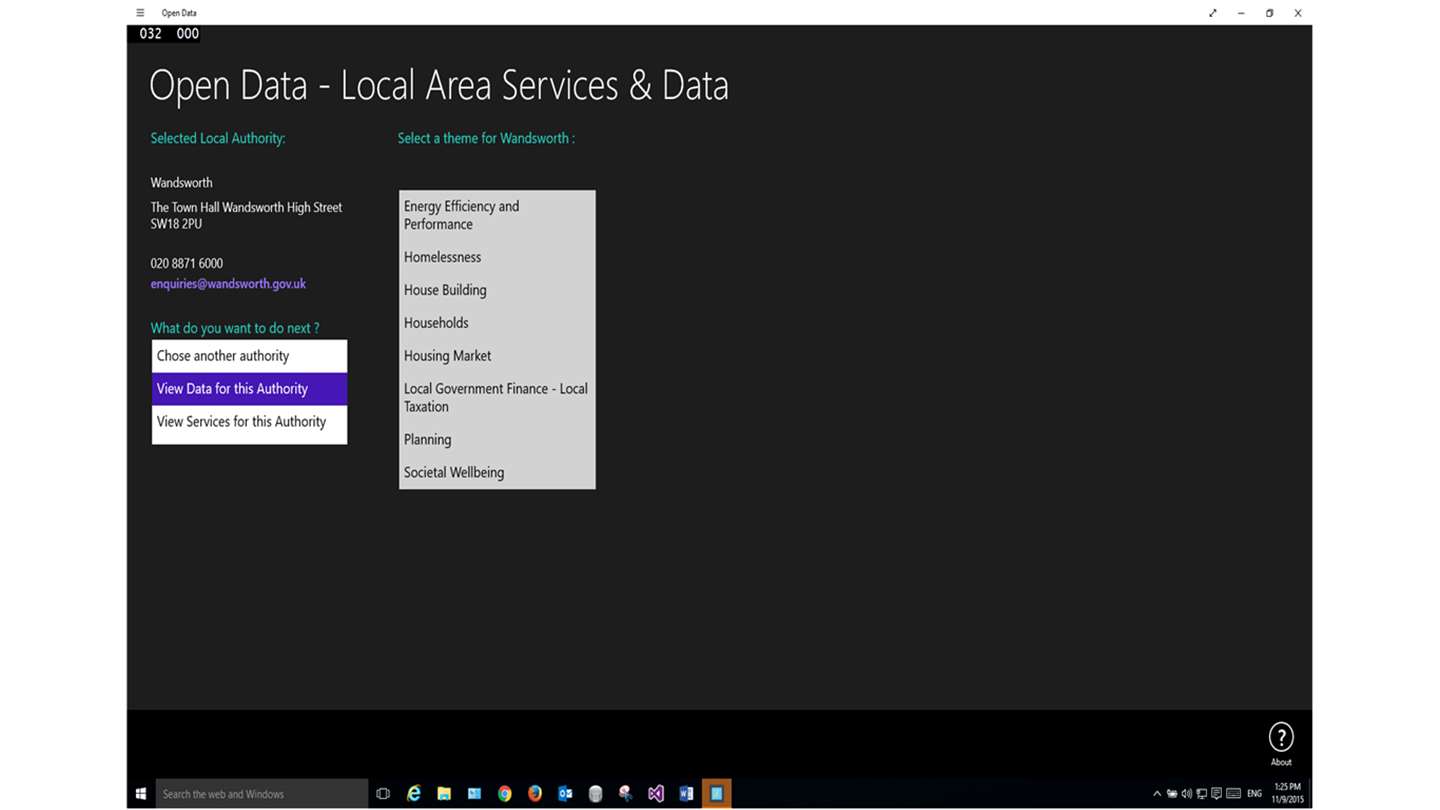Open Google Chrome from taskbar
Screen dimensions: 1440x810
coord(504,794)
